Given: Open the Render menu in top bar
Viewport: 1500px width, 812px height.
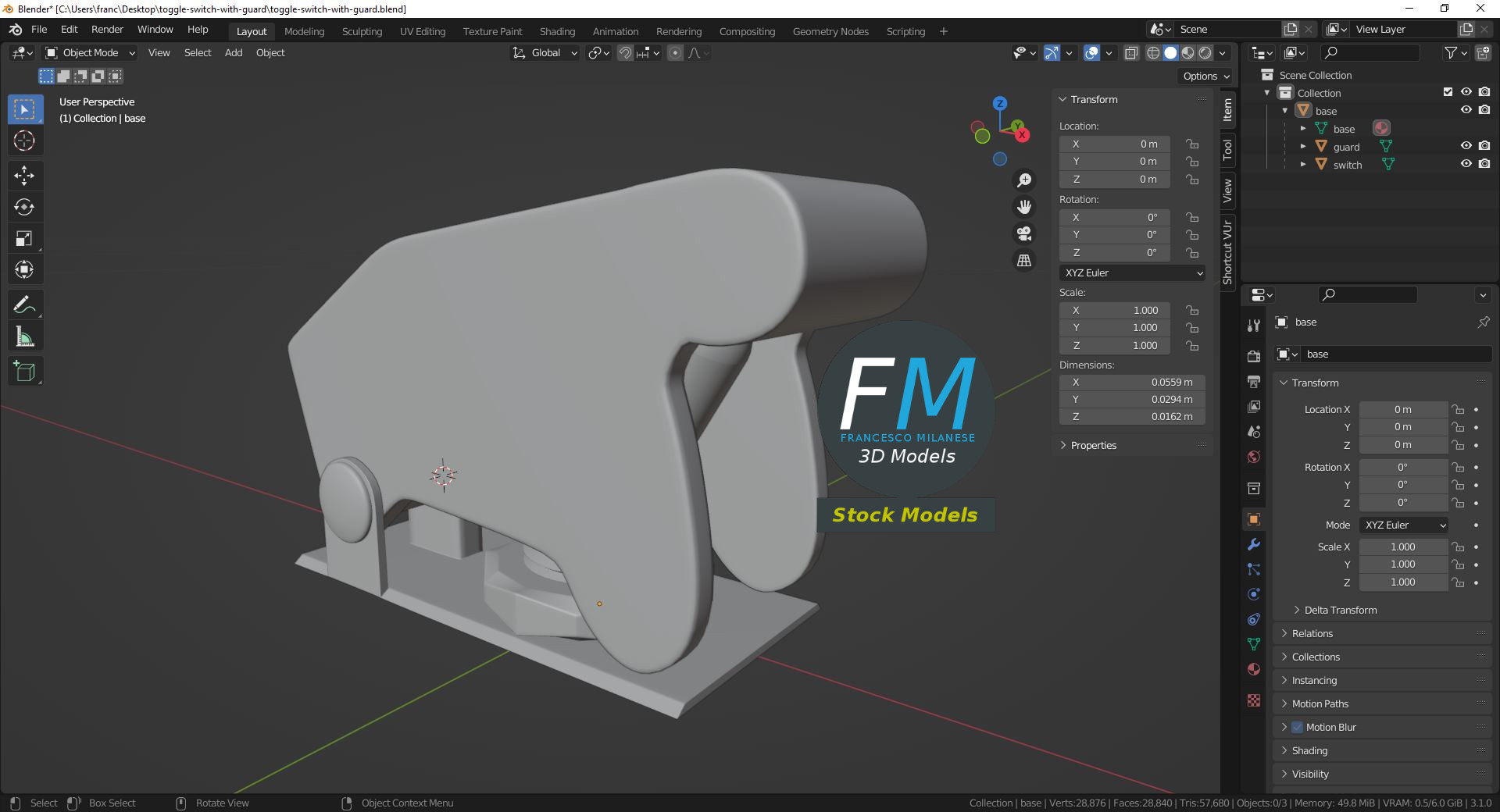Looking at the screenshot, I should pos(107,30).
